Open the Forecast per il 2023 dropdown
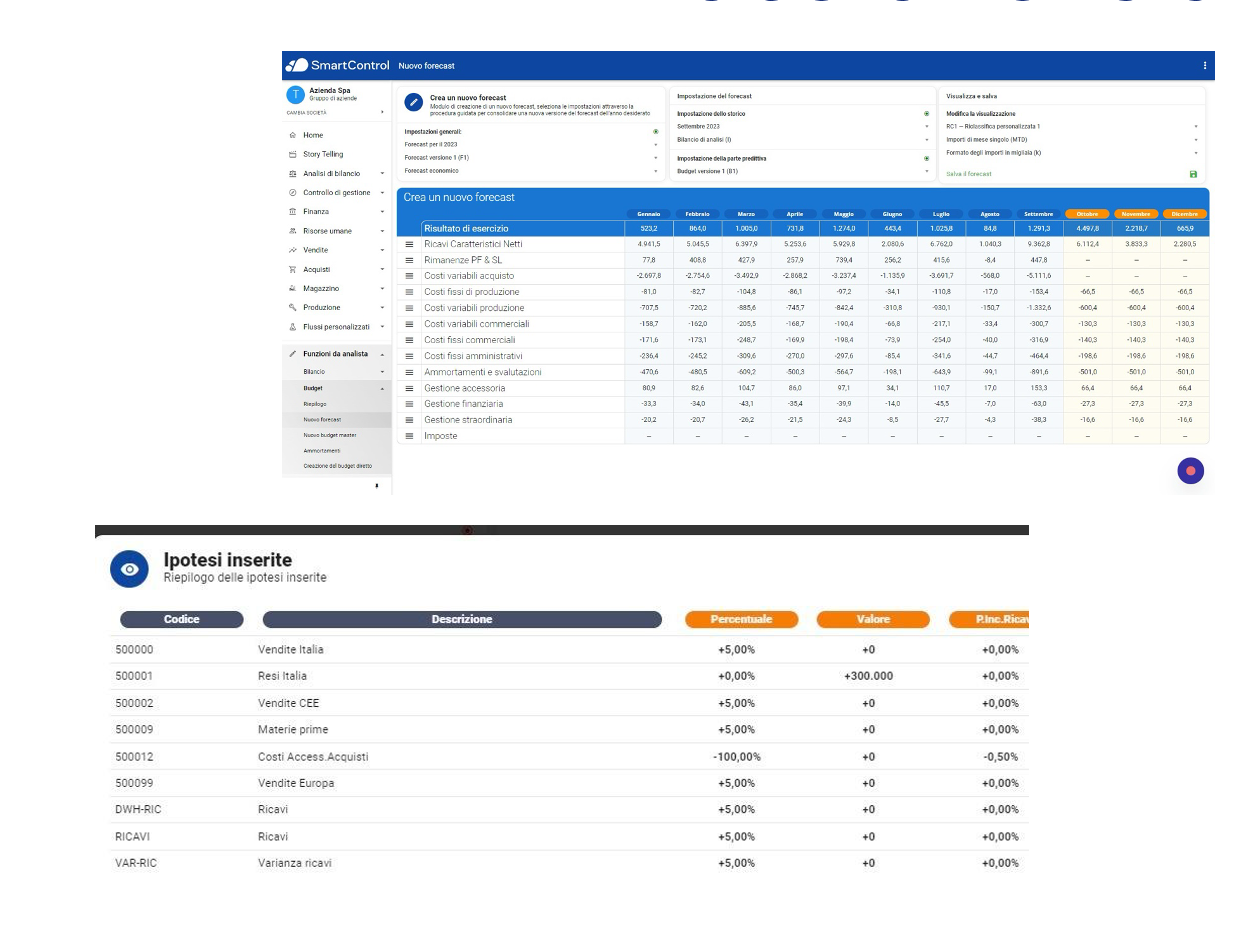 click(x=531, y=144)
